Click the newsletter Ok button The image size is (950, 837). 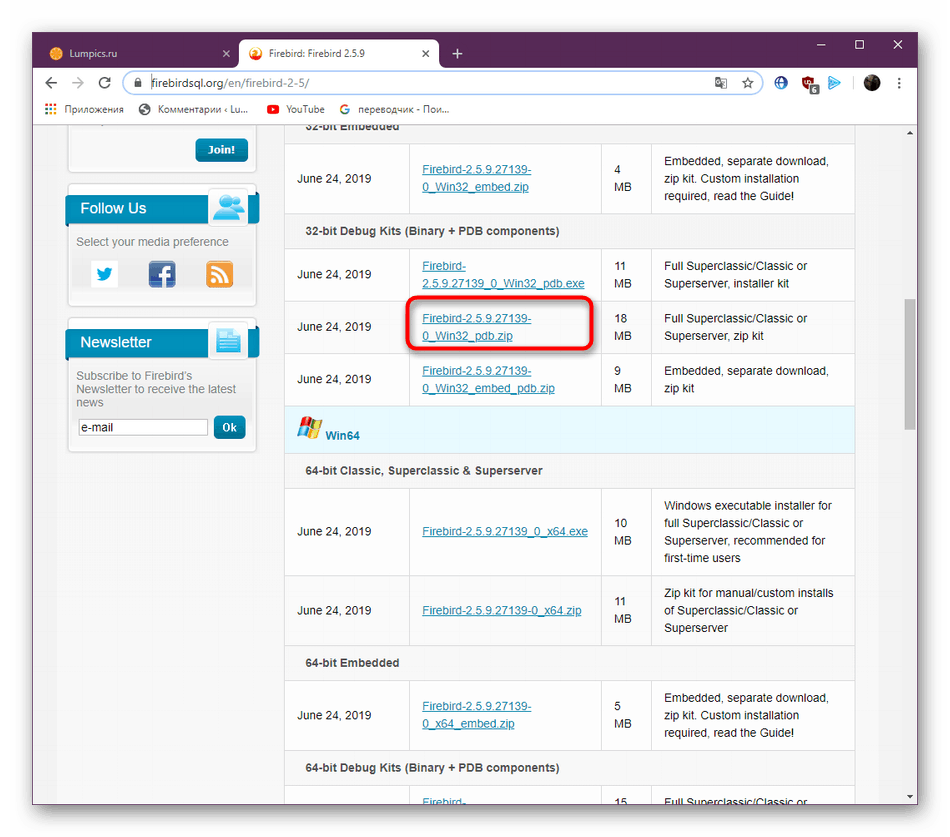[229, 427]
